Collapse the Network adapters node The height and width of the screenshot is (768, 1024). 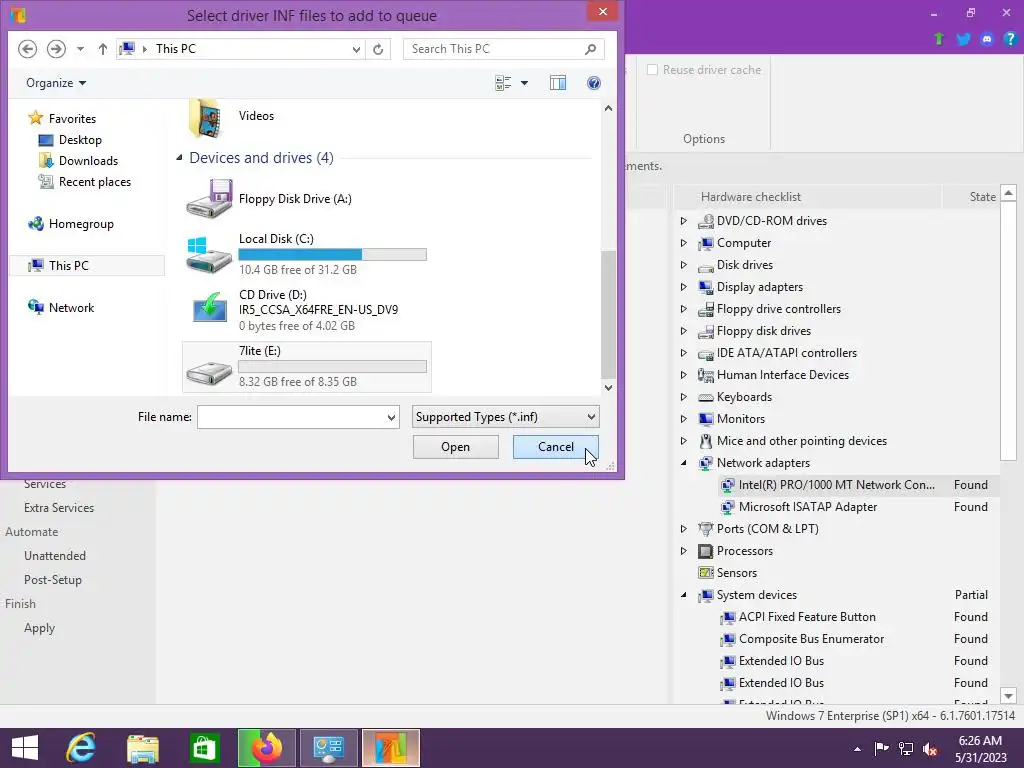684,462
